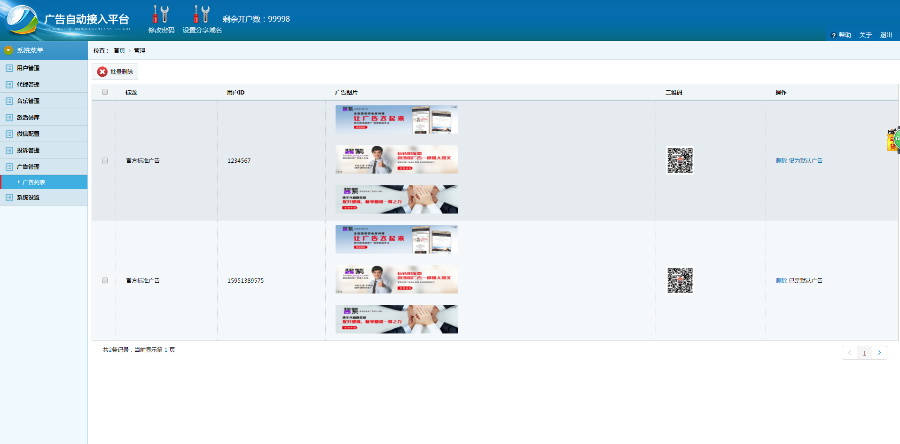Expand the 广告管理 menu section
This screenshot has width=900, height=444.
tap(44, 166)
